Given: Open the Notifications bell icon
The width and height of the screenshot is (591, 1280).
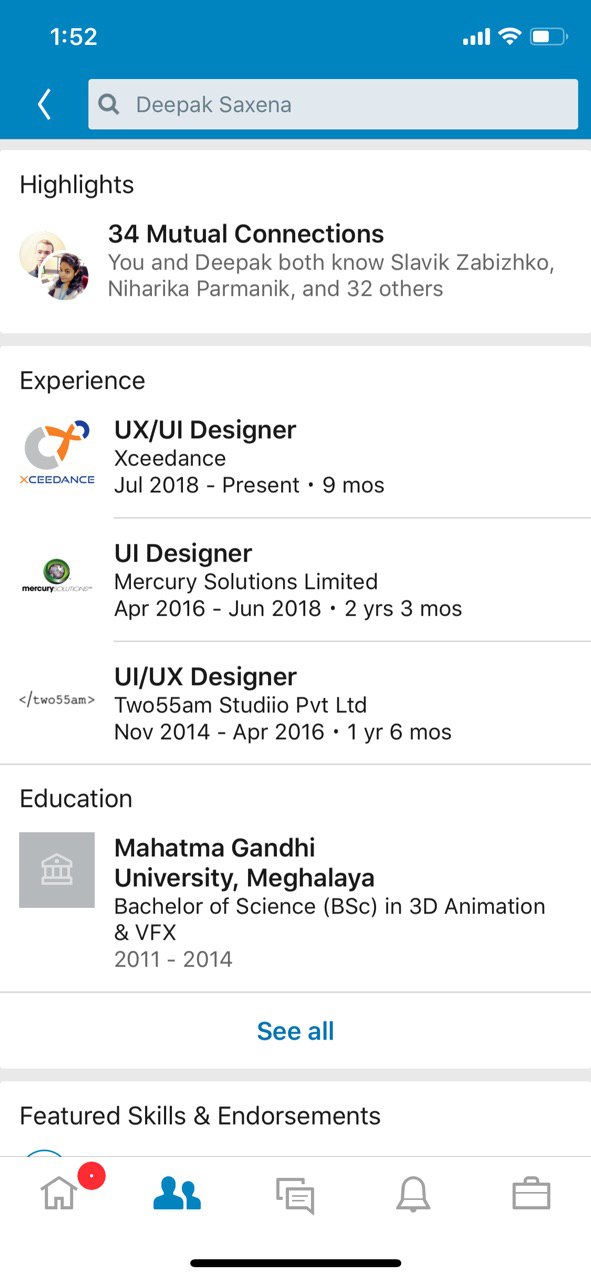Looking at the screenshot, I should pos(413,1194).
